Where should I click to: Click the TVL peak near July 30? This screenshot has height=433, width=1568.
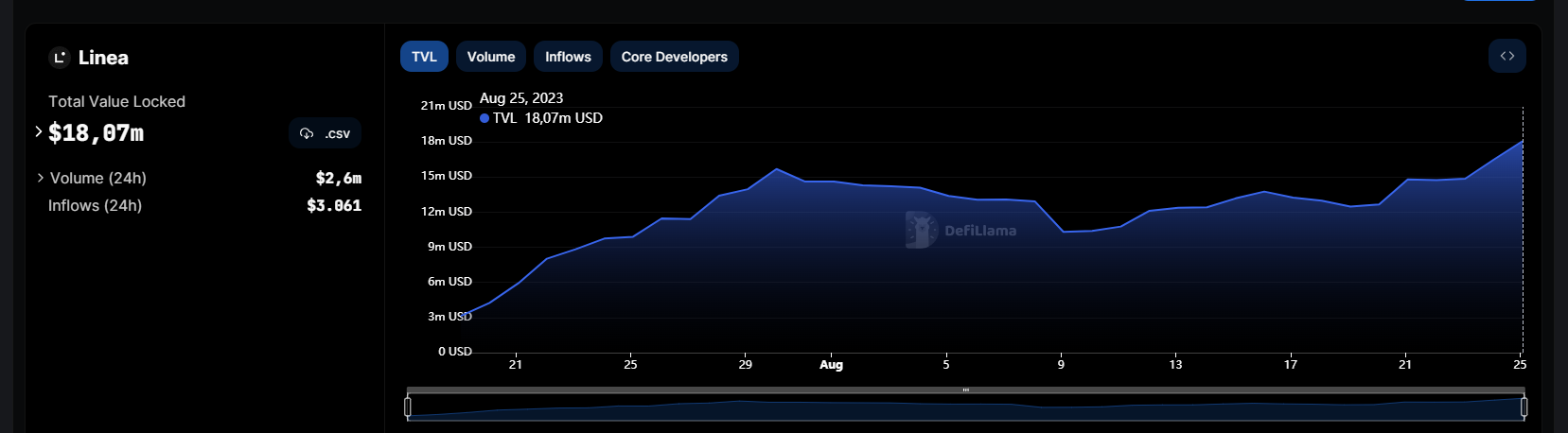[x=776, y=169]
